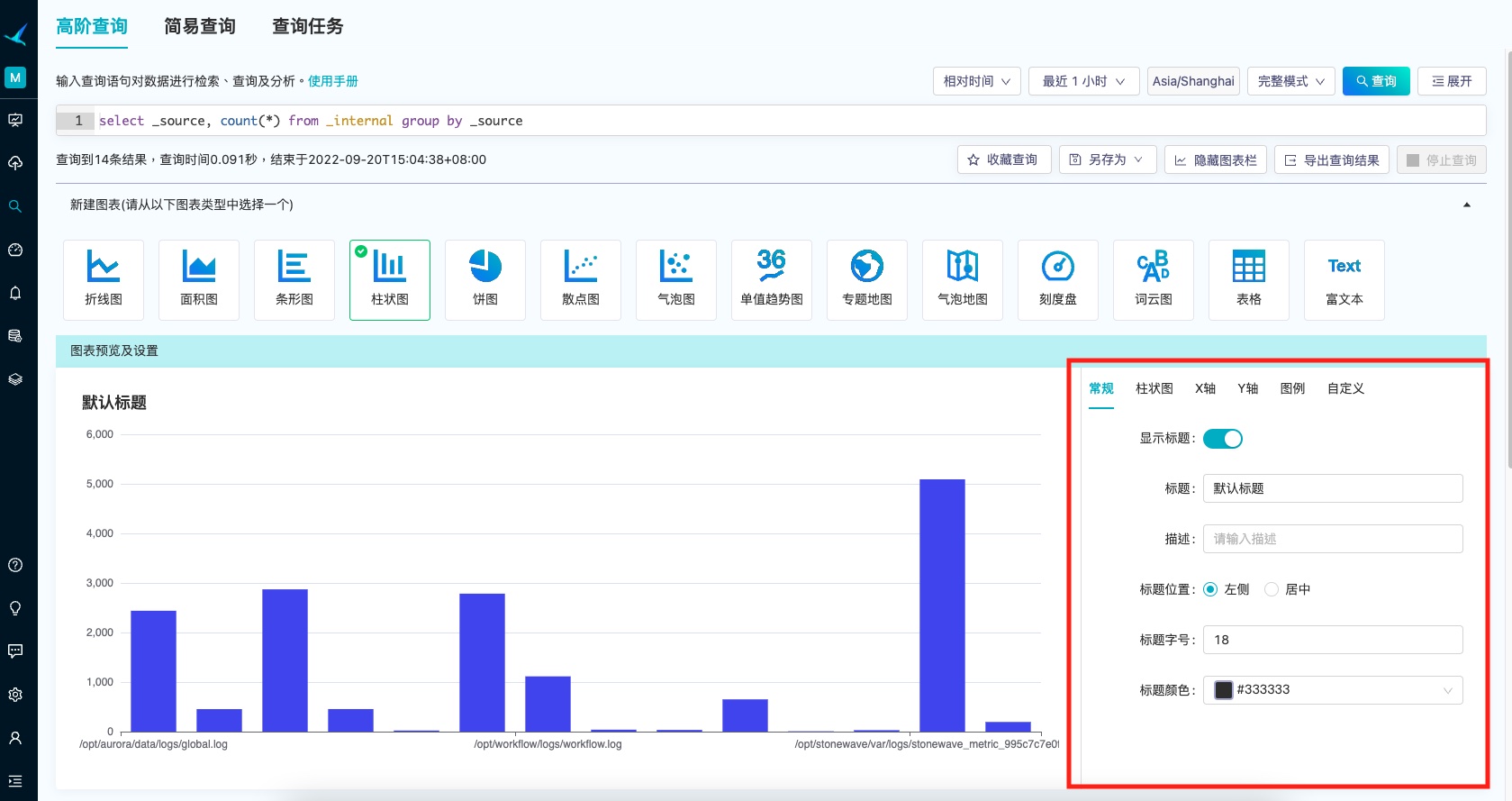This screenshot has height=801, width=1512.
Task: Pick the 单值趋势图 single value trend chart
Action: (x=772, y=280)
